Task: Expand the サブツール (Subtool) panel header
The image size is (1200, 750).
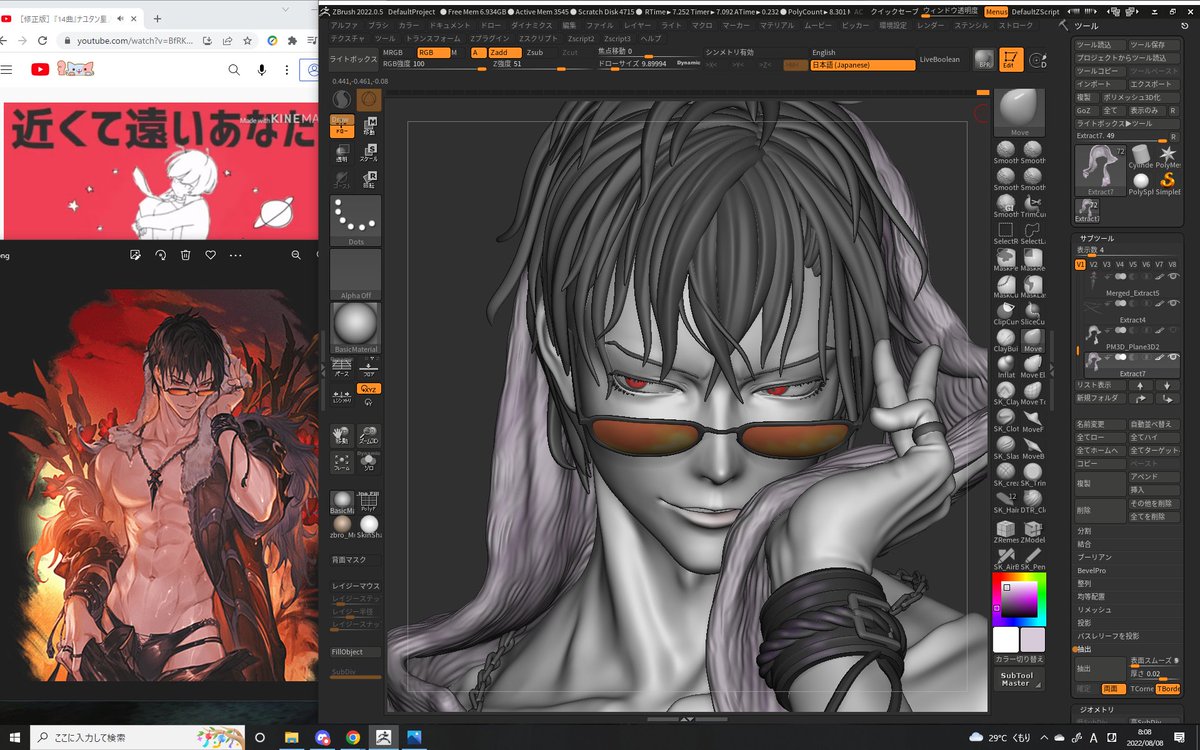Action: click(x=1096, y=238)
